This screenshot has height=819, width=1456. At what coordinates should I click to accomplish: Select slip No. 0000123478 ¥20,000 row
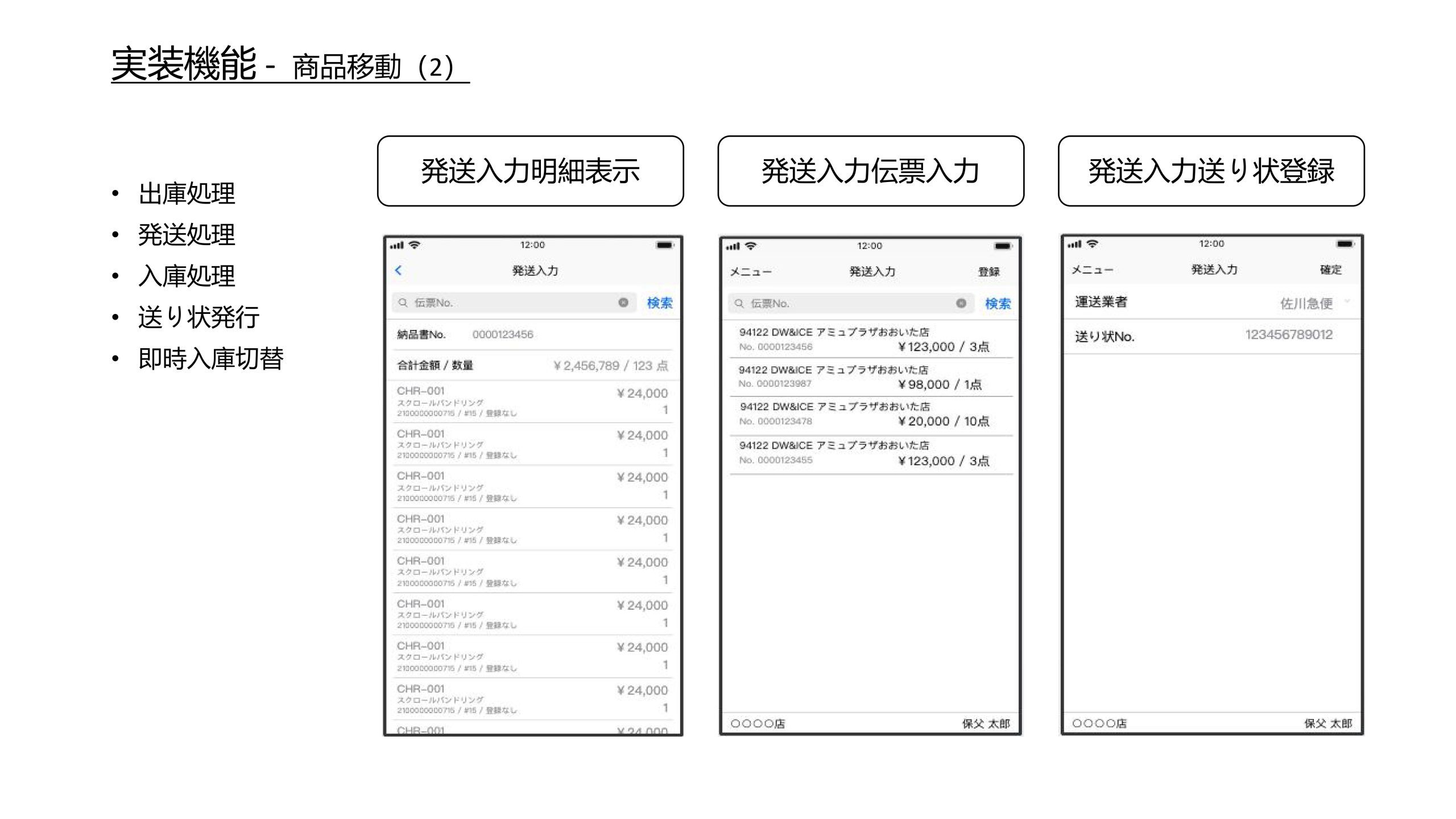pos(870,415)
